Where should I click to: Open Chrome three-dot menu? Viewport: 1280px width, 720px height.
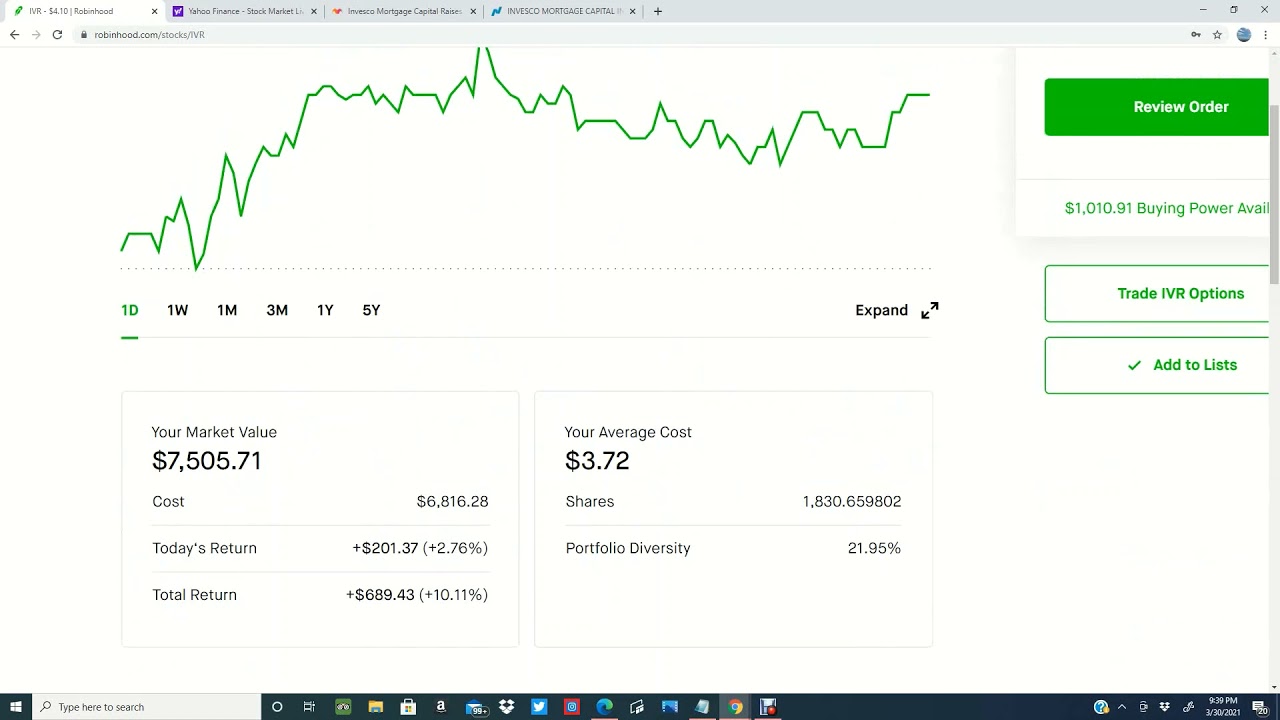pos(1266,35)
